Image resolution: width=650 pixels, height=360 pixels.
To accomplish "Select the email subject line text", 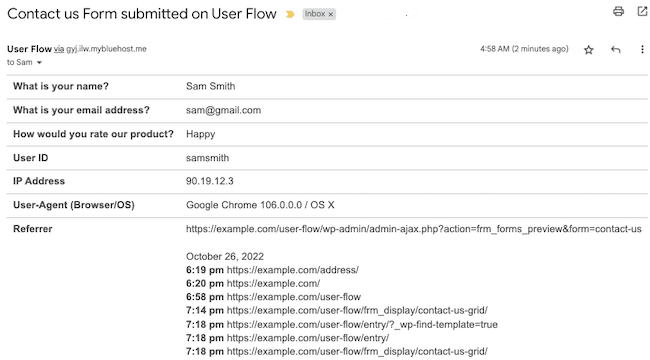I will 142,14.
